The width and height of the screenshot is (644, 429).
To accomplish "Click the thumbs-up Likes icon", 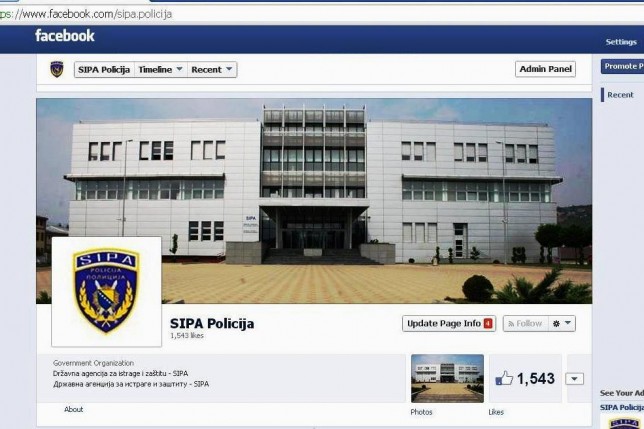I will pos(504,378).
